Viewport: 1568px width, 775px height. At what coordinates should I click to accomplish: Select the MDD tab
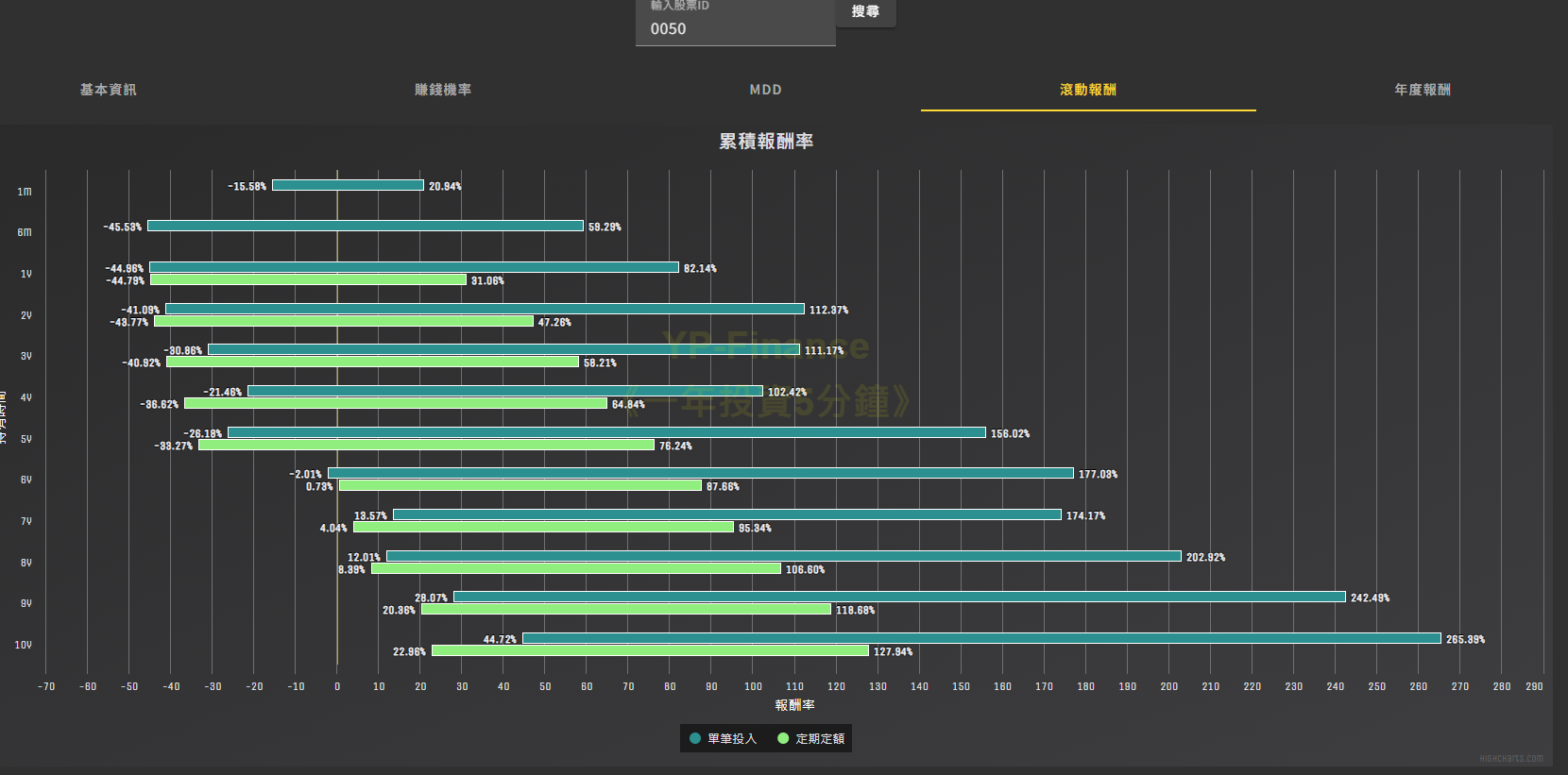point(766,90)
